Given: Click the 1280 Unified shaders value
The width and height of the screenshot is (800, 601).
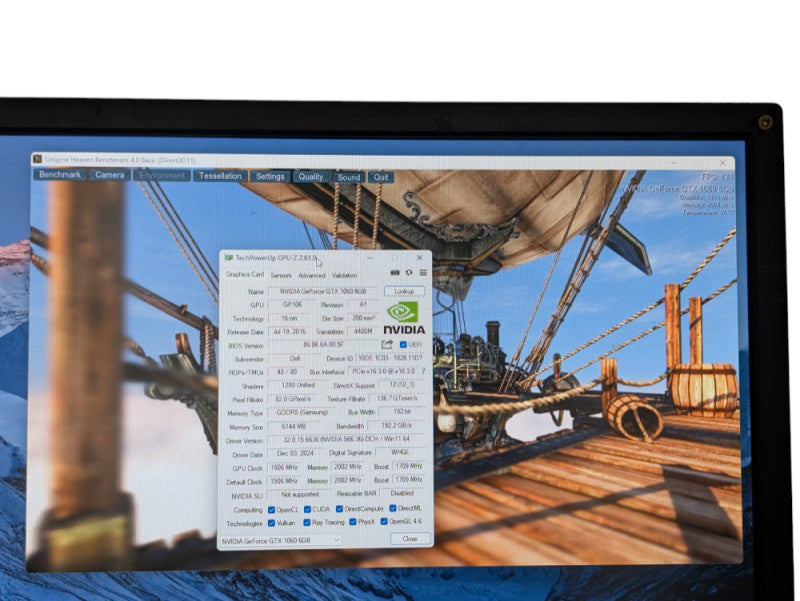Looking at the screenshot, I should pos(298,385).
